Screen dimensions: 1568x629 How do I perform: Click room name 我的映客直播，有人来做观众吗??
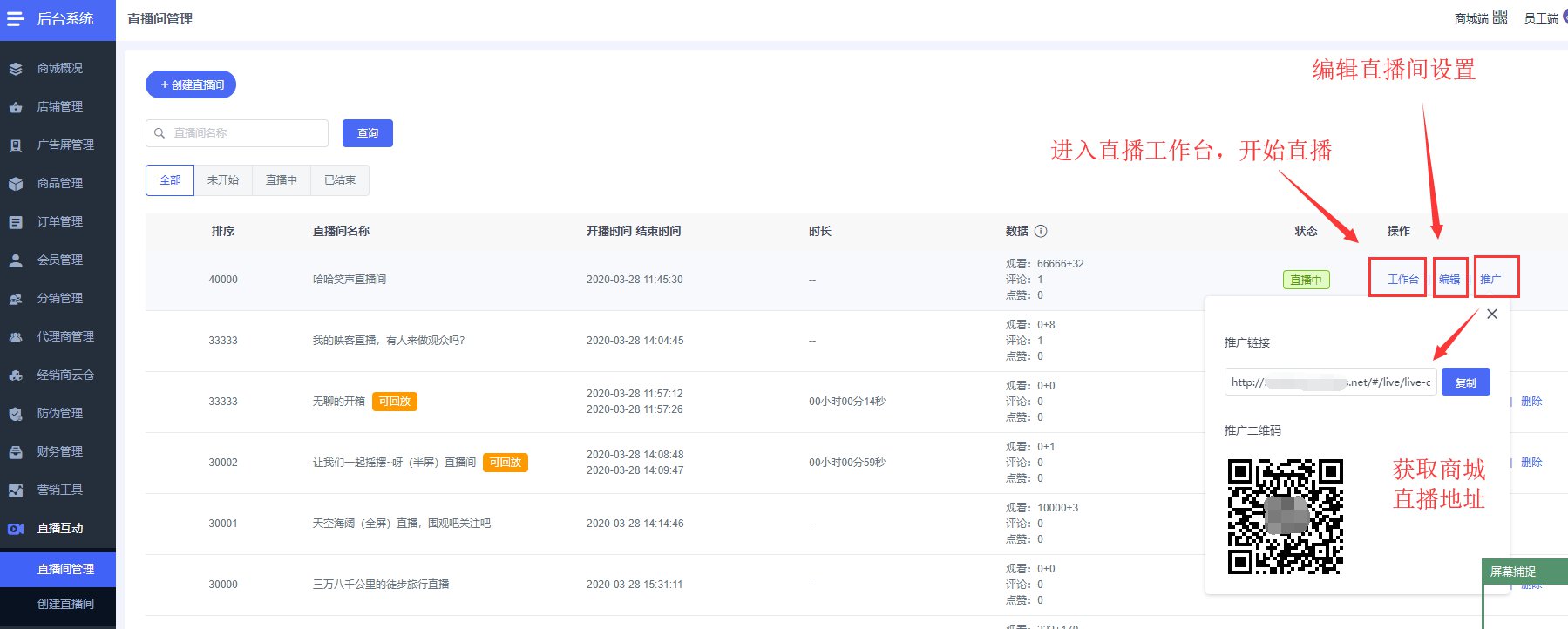389,341
